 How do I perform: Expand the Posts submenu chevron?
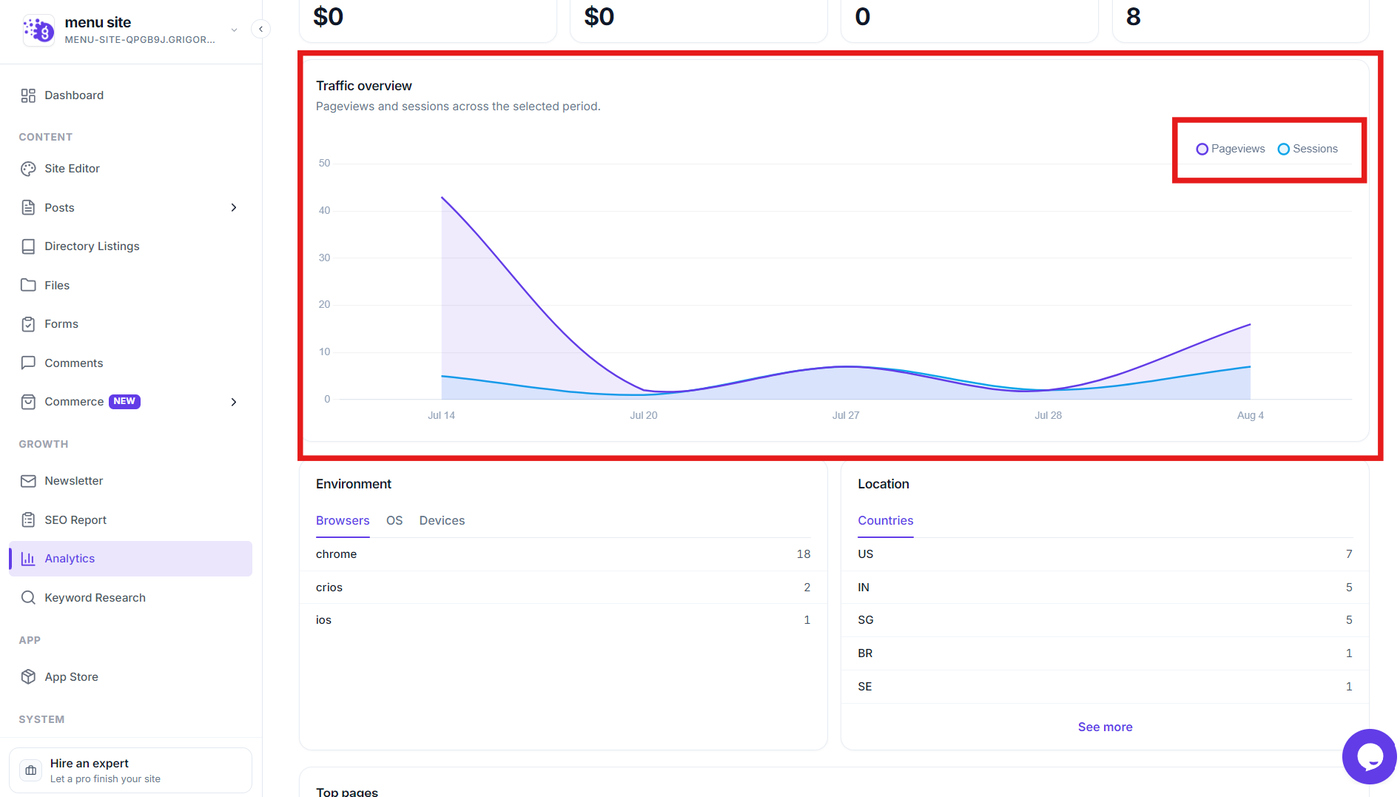[x=234, y=208]
